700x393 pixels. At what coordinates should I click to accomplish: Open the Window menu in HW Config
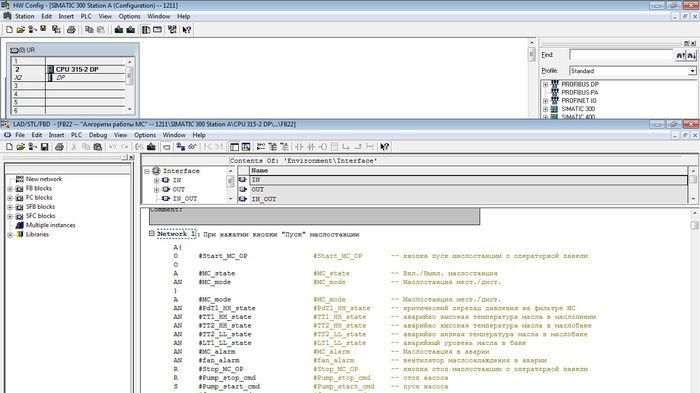pos(158,16)
